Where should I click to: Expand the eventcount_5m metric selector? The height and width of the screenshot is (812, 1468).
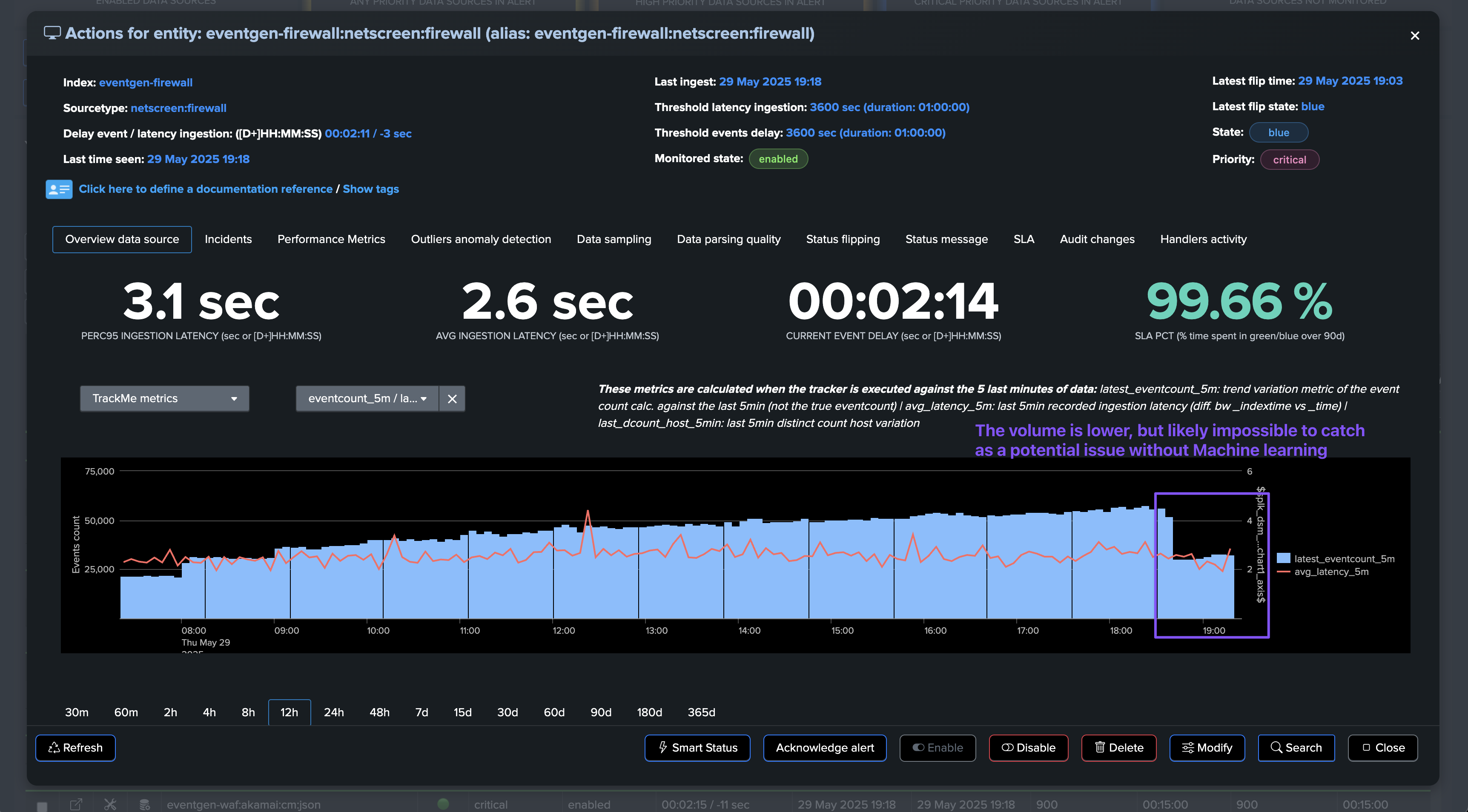tap(367, 399)
